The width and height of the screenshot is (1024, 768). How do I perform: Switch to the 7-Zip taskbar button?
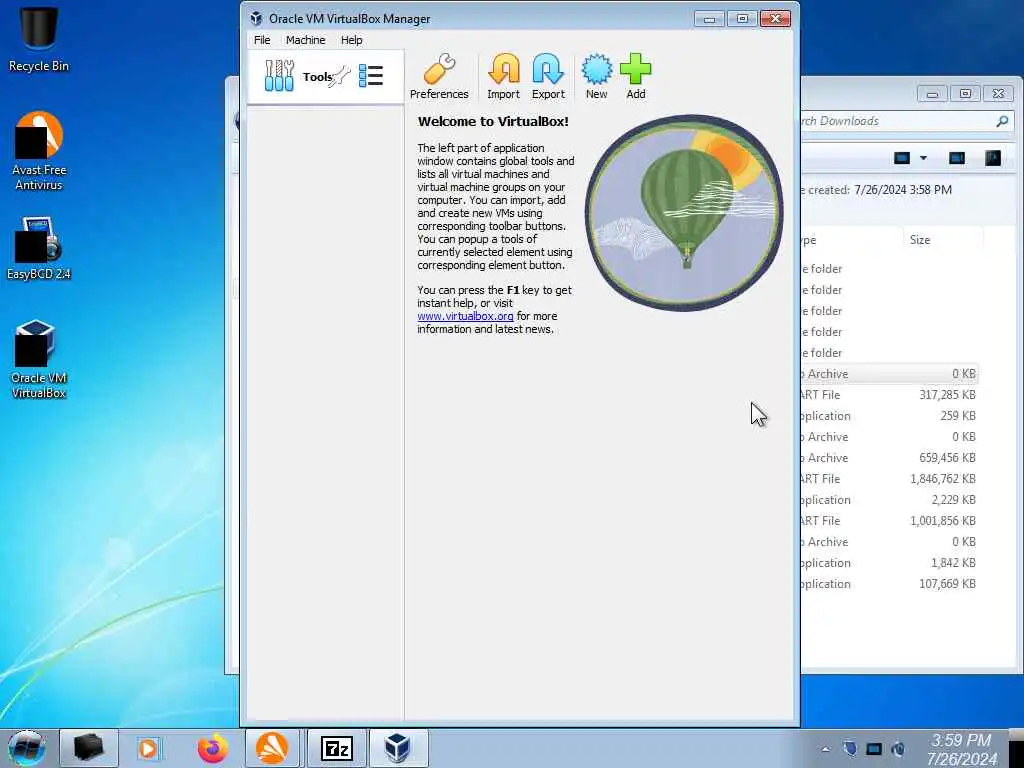tap(336, 748)
